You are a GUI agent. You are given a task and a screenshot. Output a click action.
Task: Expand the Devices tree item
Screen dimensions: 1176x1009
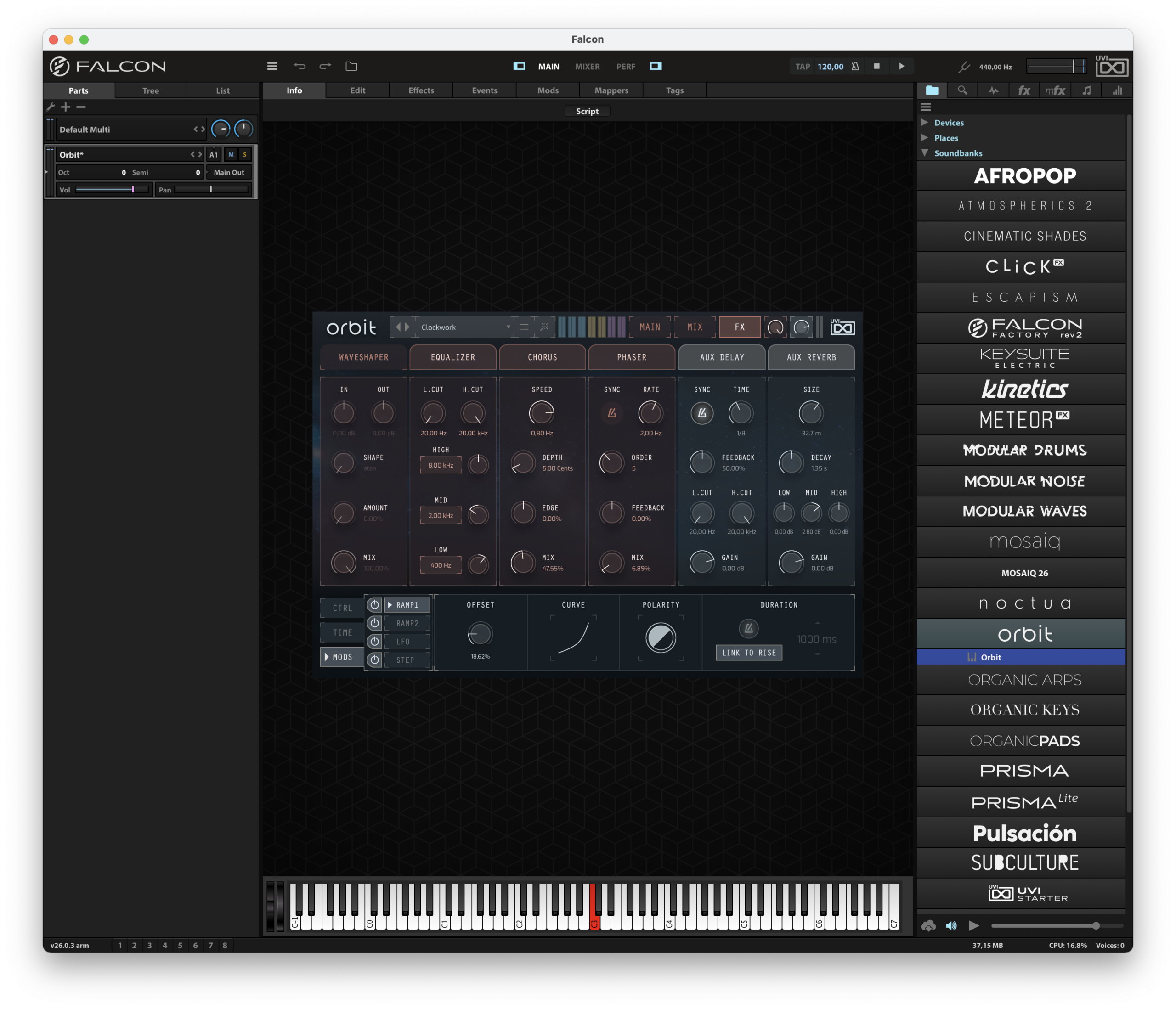point(925,123)
